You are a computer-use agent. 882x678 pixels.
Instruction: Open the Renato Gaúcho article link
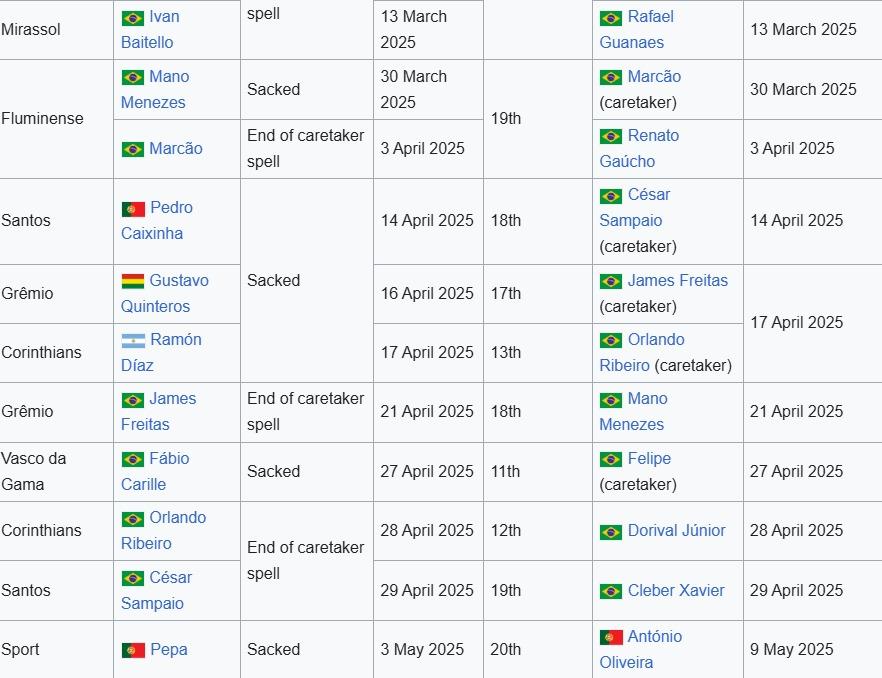coord(653,136)
